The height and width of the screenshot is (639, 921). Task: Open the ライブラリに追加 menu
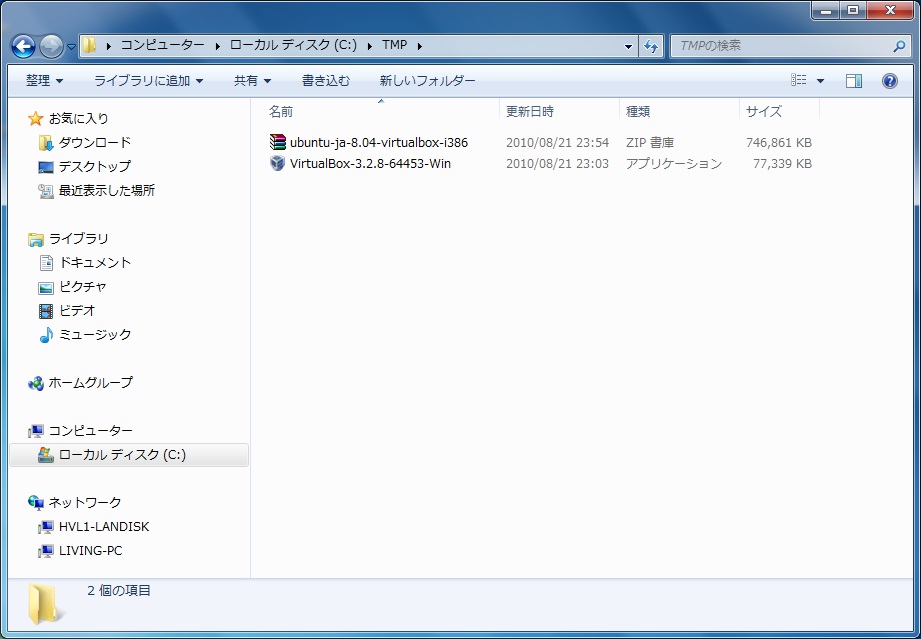(148, 81)
